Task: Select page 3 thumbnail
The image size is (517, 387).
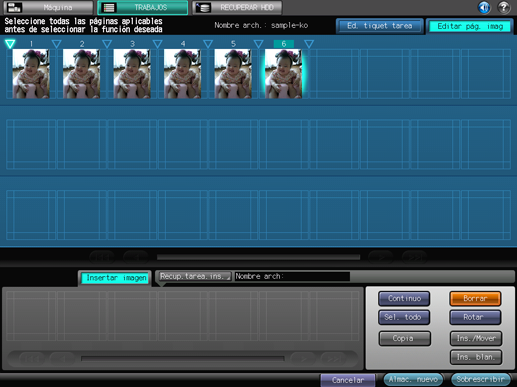Action: pos(132,74)
